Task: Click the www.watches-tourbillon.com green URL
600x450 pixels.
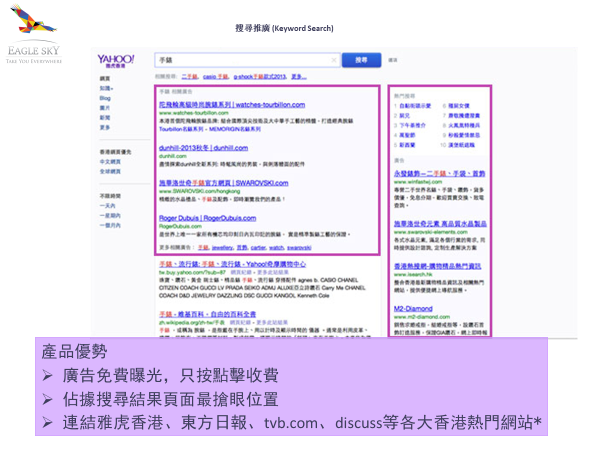Action: coord(194,113)
